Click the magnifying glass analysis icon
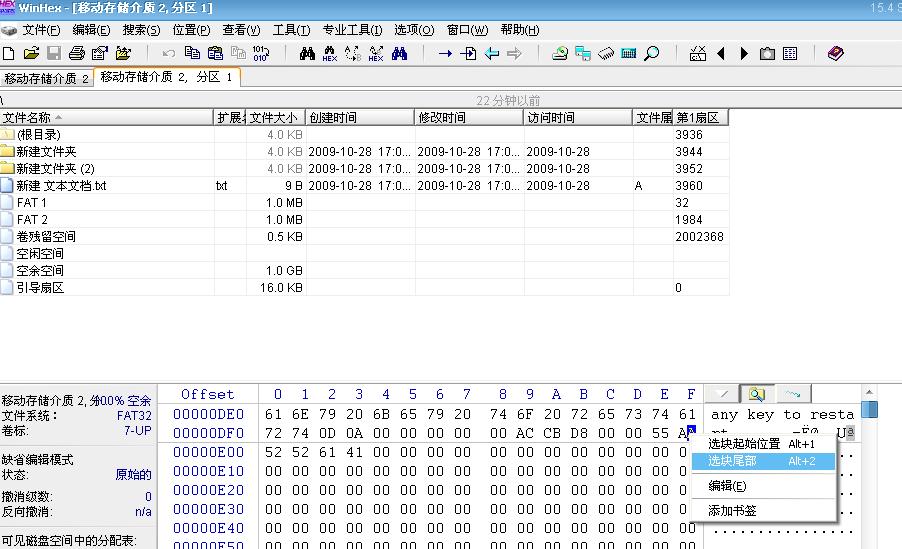902x549 pixels. (652, 54)
